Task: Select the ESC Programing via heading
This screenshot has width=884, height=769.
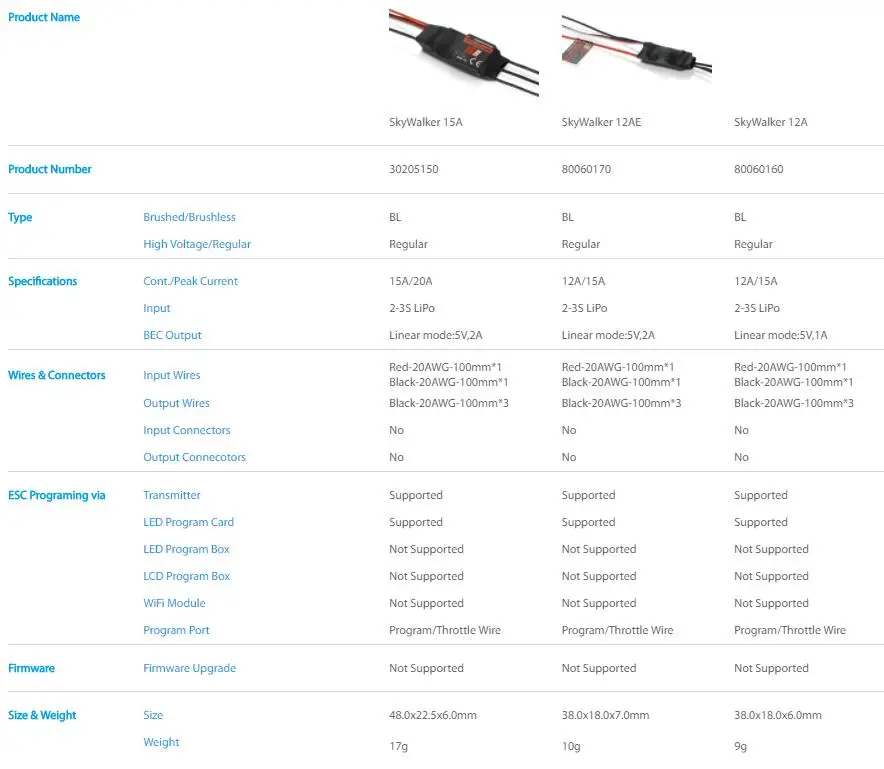Action: point(56,495)
